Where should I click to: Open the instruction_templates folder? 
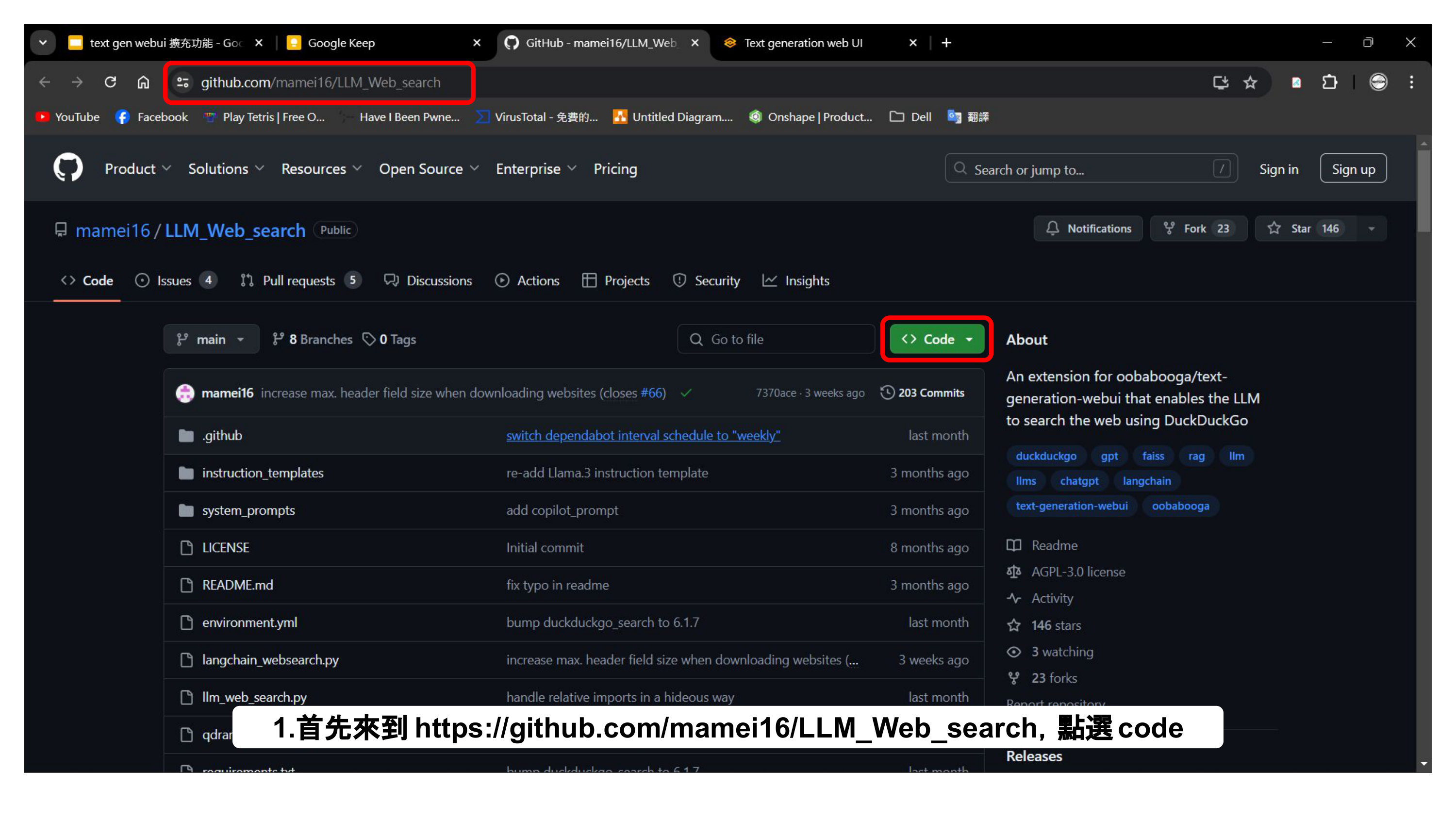263,473
